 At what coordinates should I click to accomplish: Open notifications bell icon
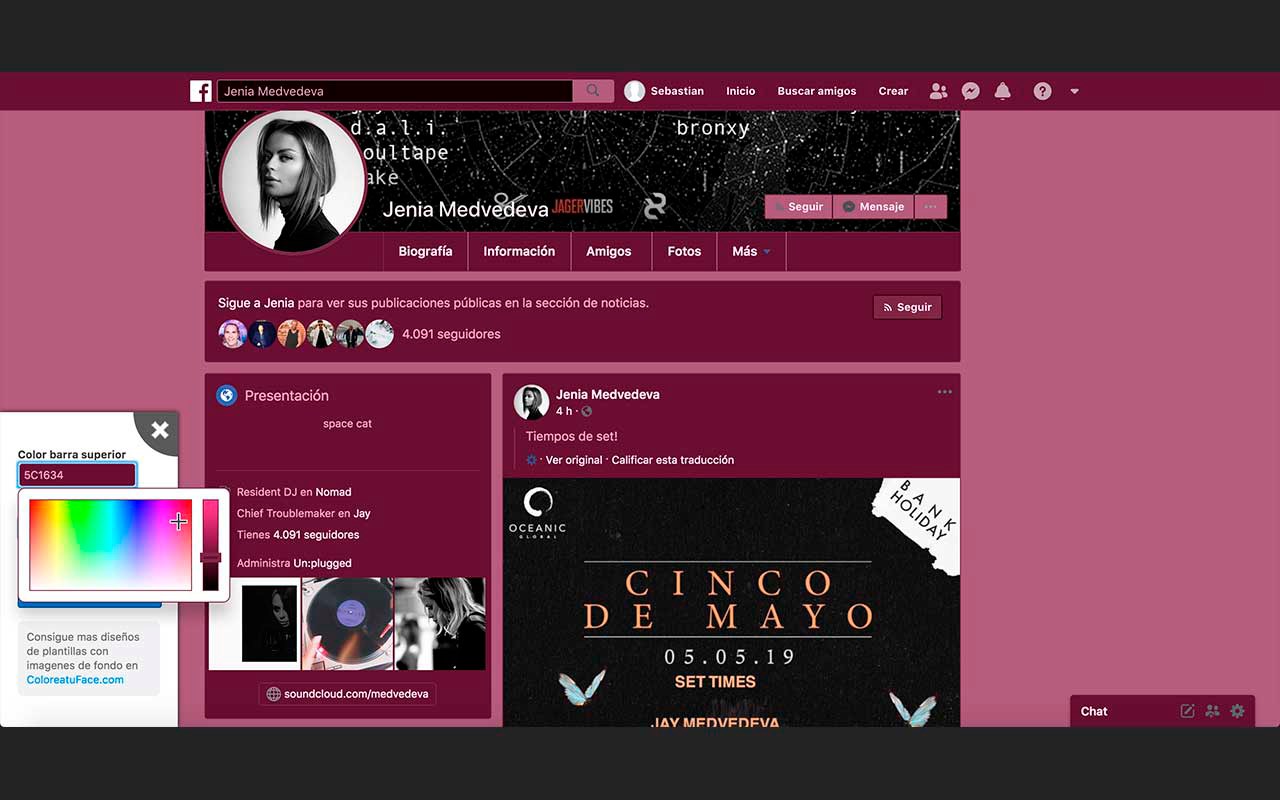point(1002,91)
